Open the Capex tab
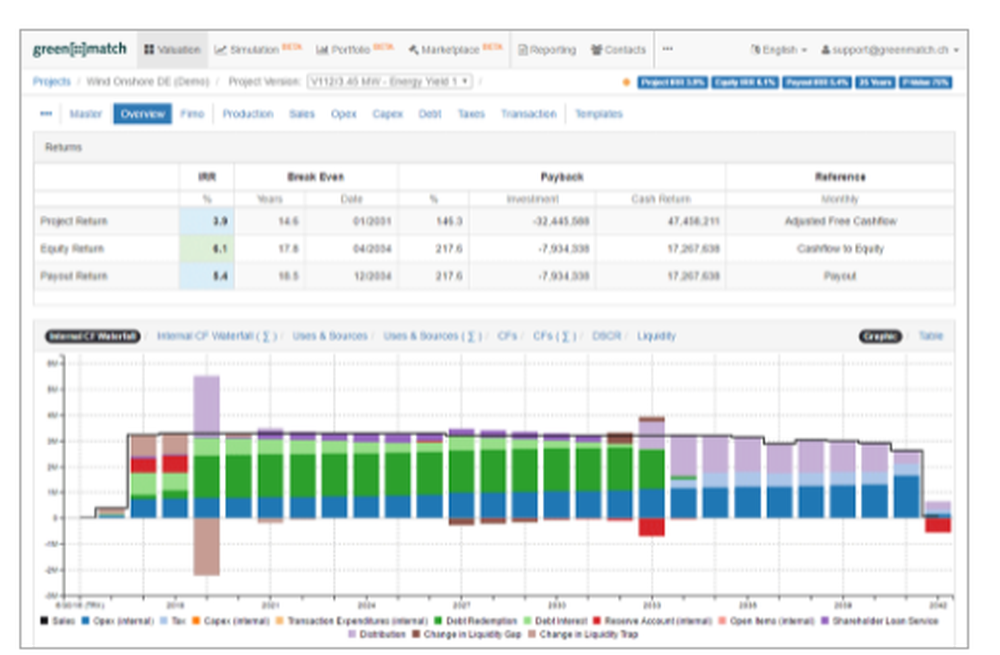The width and height of the screenshot is (1000, 655). click(x=387, y=114)
